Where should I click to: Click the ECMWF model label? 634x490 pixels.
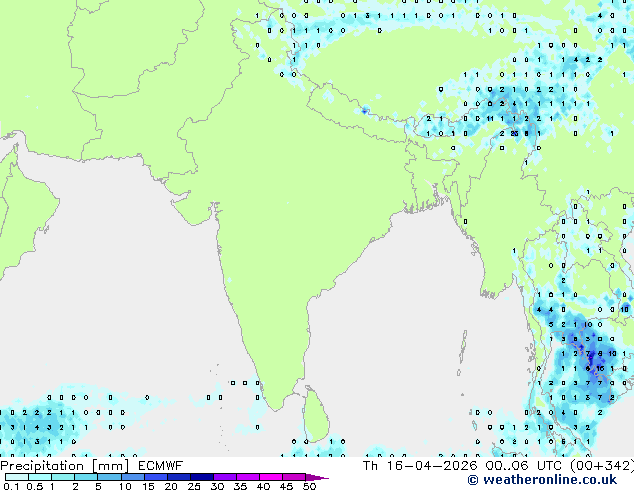pos(161,466)
